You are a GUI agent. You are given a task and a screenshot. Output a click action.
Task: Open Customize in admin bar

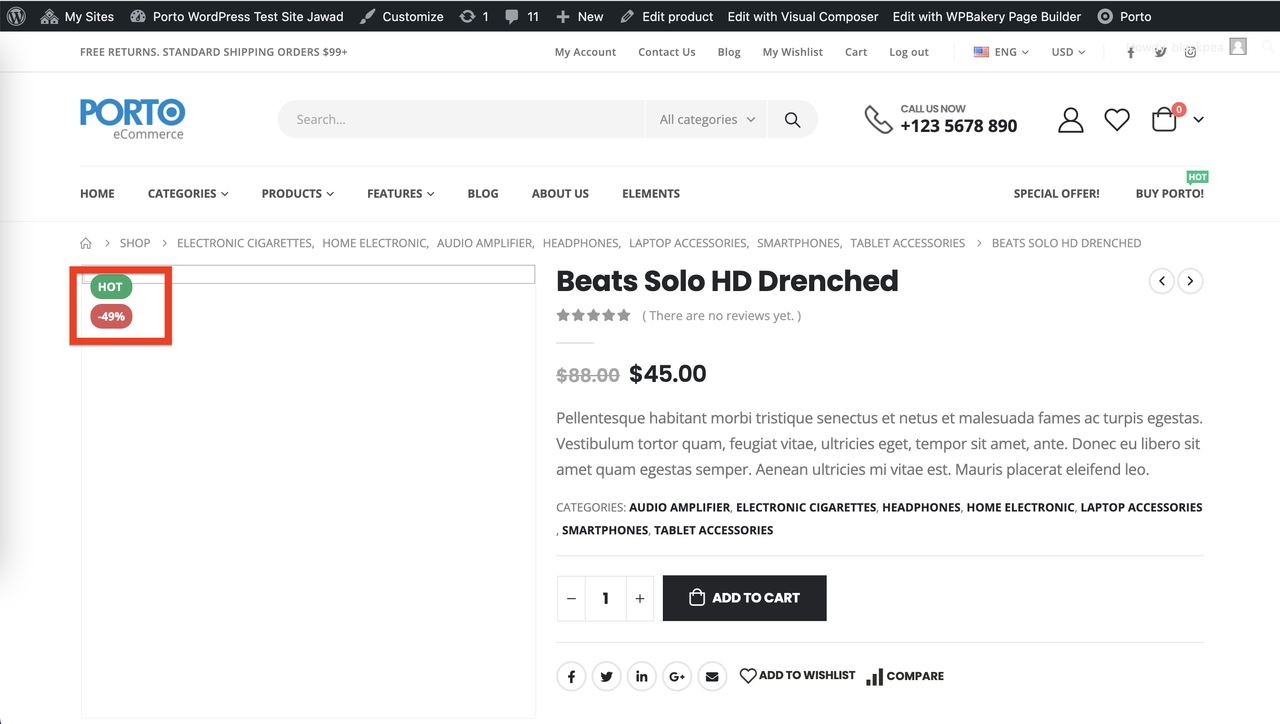(x=401, y=16)
